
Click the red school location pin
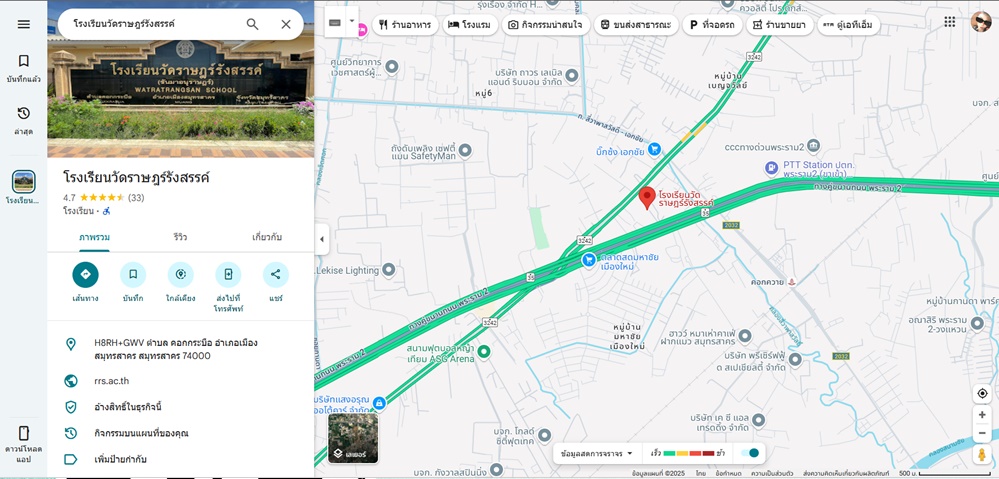point(647,197)
